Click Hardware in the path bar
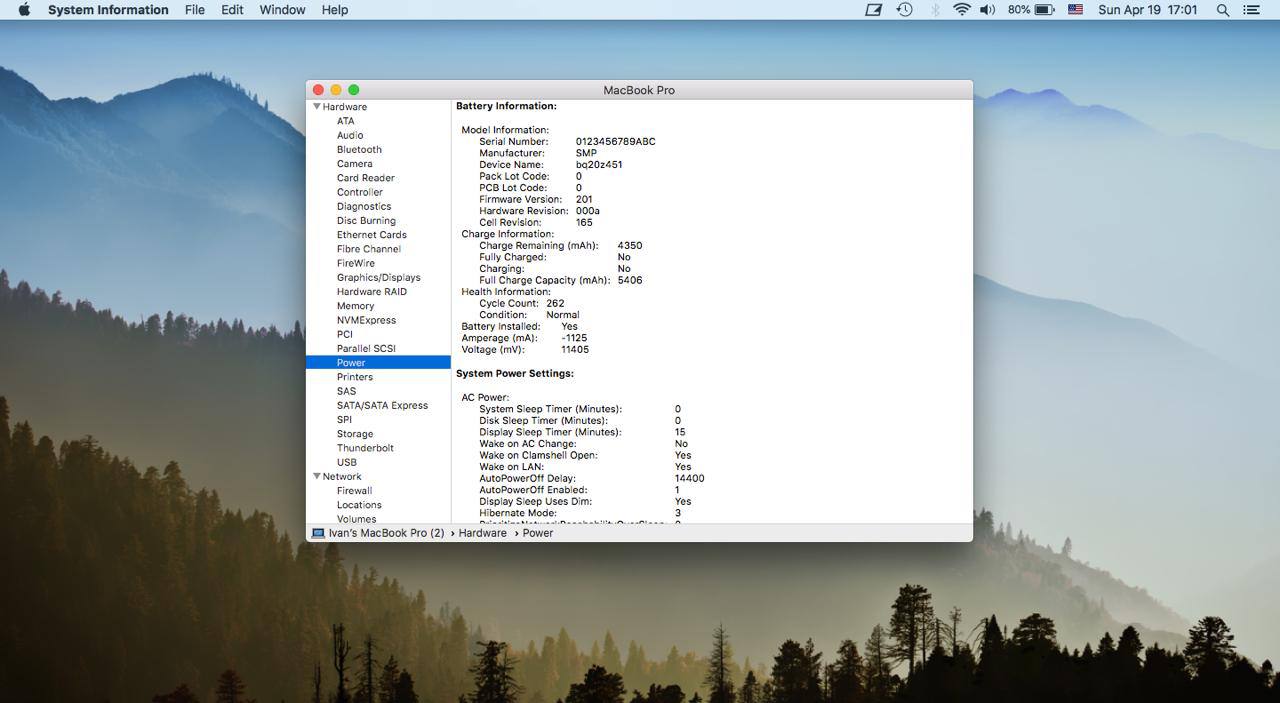Viewport: 1280px width, 703px height. [x=483, y=533]
